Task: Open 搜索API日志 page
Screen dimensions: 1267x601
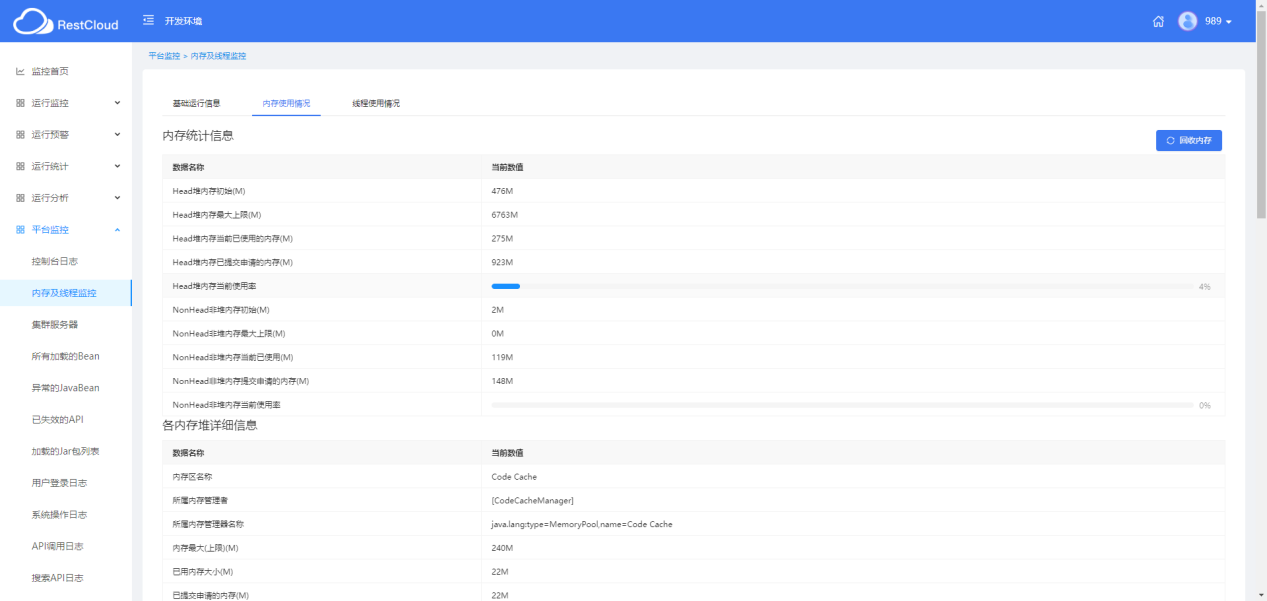Action: (57, 578)
